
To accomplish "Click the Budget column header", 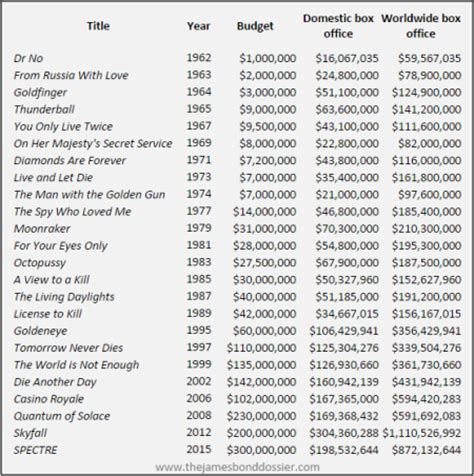I will pyautogui.click(x=255, y=26).
